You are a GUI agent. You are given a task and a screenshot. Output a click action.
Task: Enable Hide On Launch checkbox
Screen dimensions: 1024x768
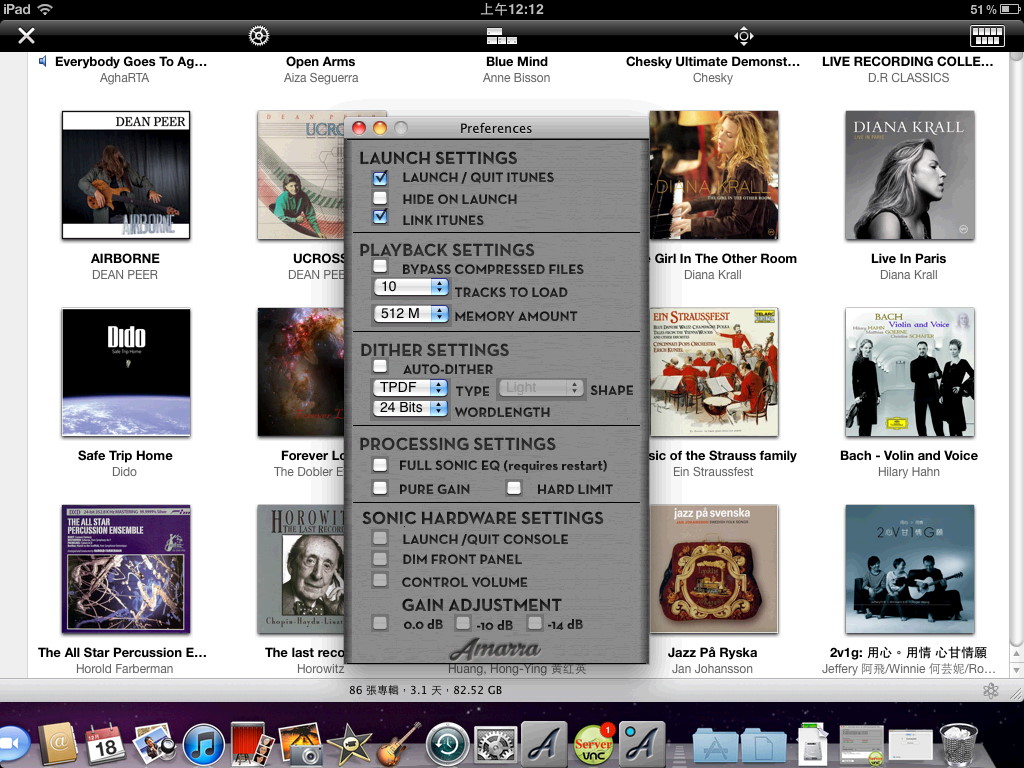click(x=379, y=198)
